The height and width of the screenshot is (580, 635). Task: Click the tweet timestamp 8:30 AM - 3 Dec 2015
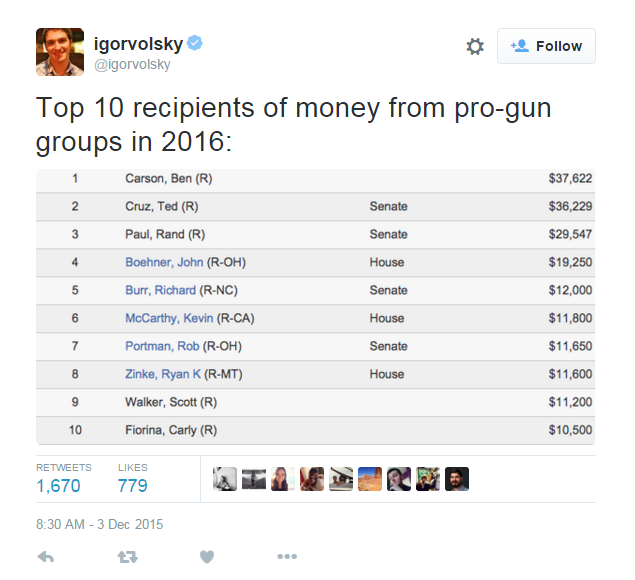100,524
